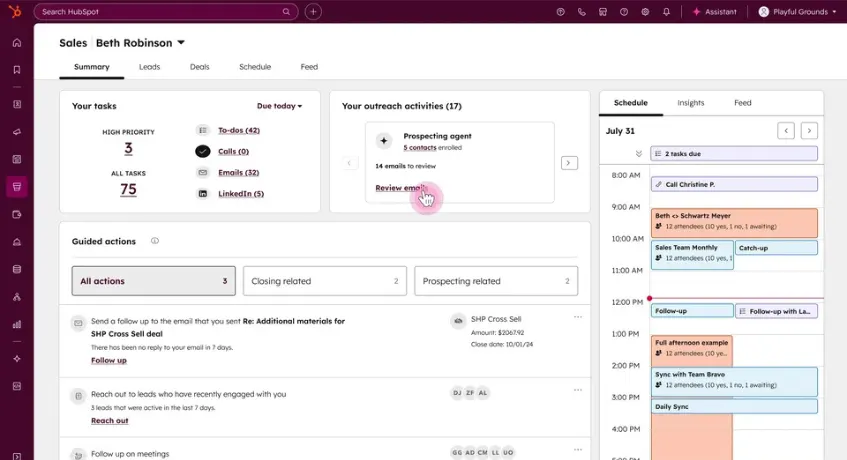Open the Due today filter dropdown
The height and width of the screenshot is (460, 847).
pos(279,106)
